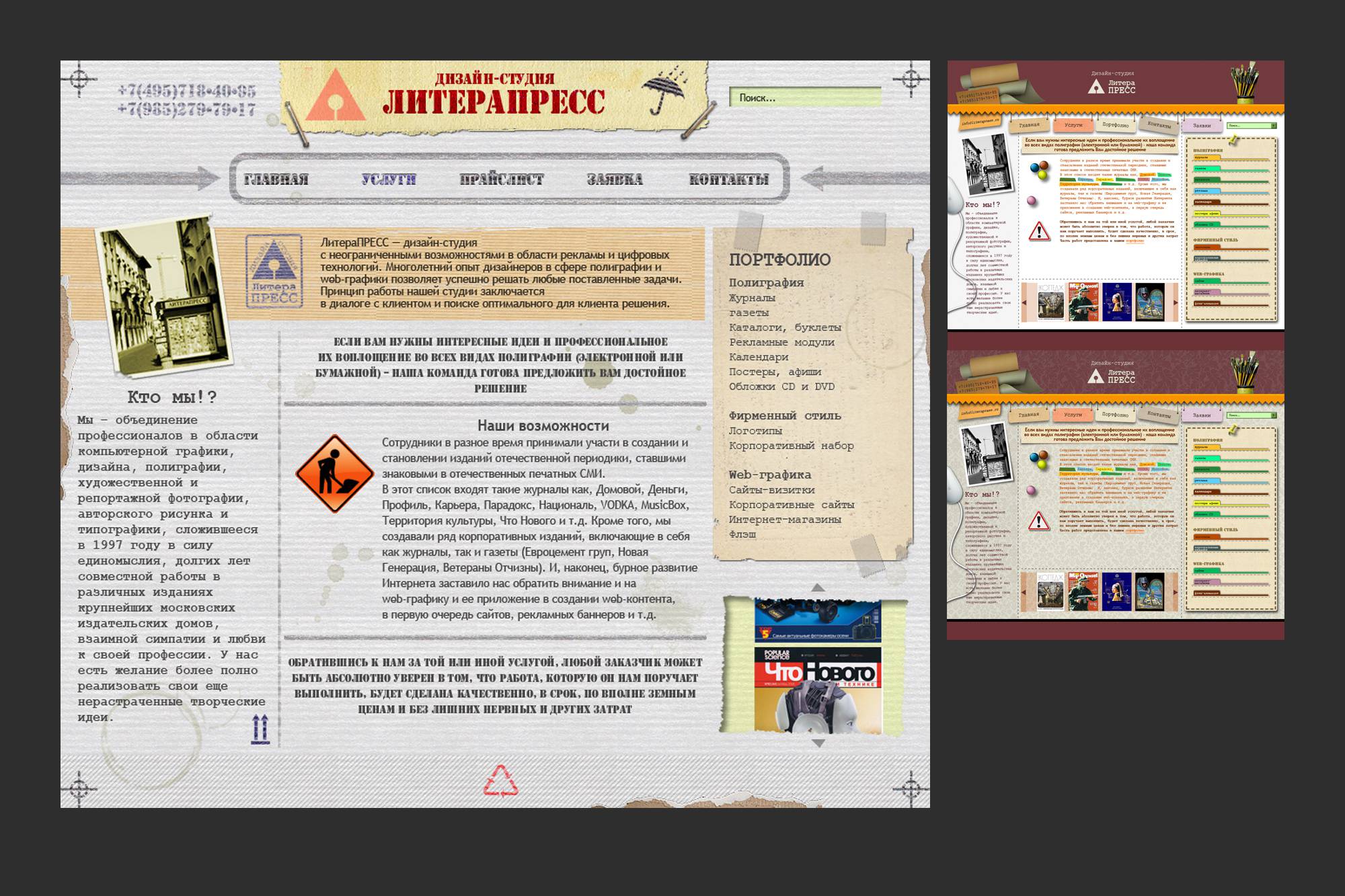Click the gray left-pointing arrow beside КОНТАКТЫ

point(864,179)
